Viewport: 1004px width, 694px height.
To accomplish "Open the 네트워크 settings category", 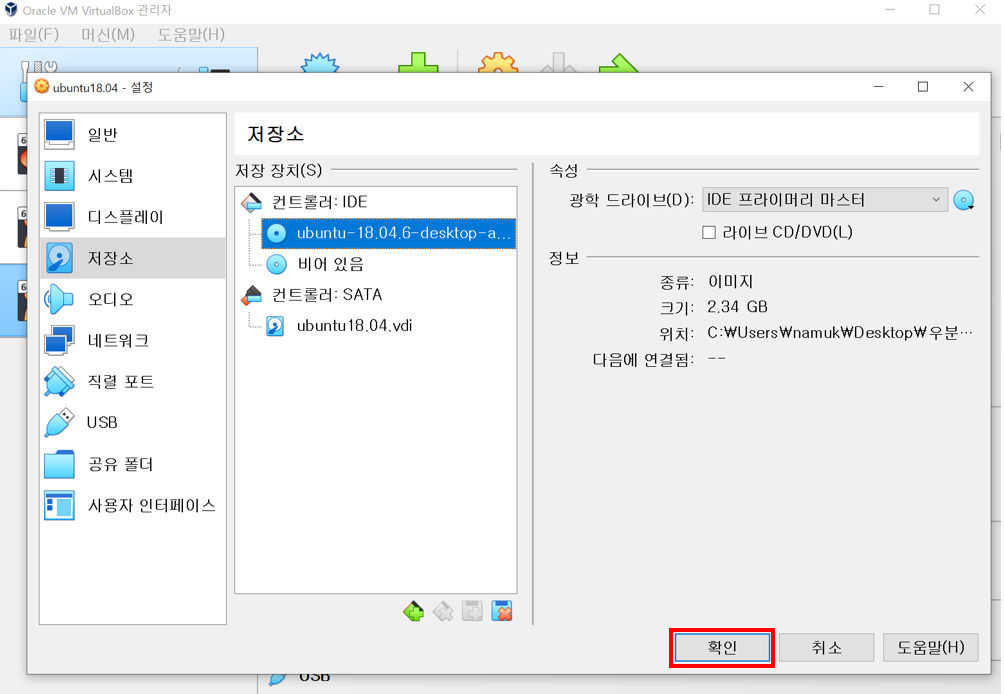I will 133,341.
